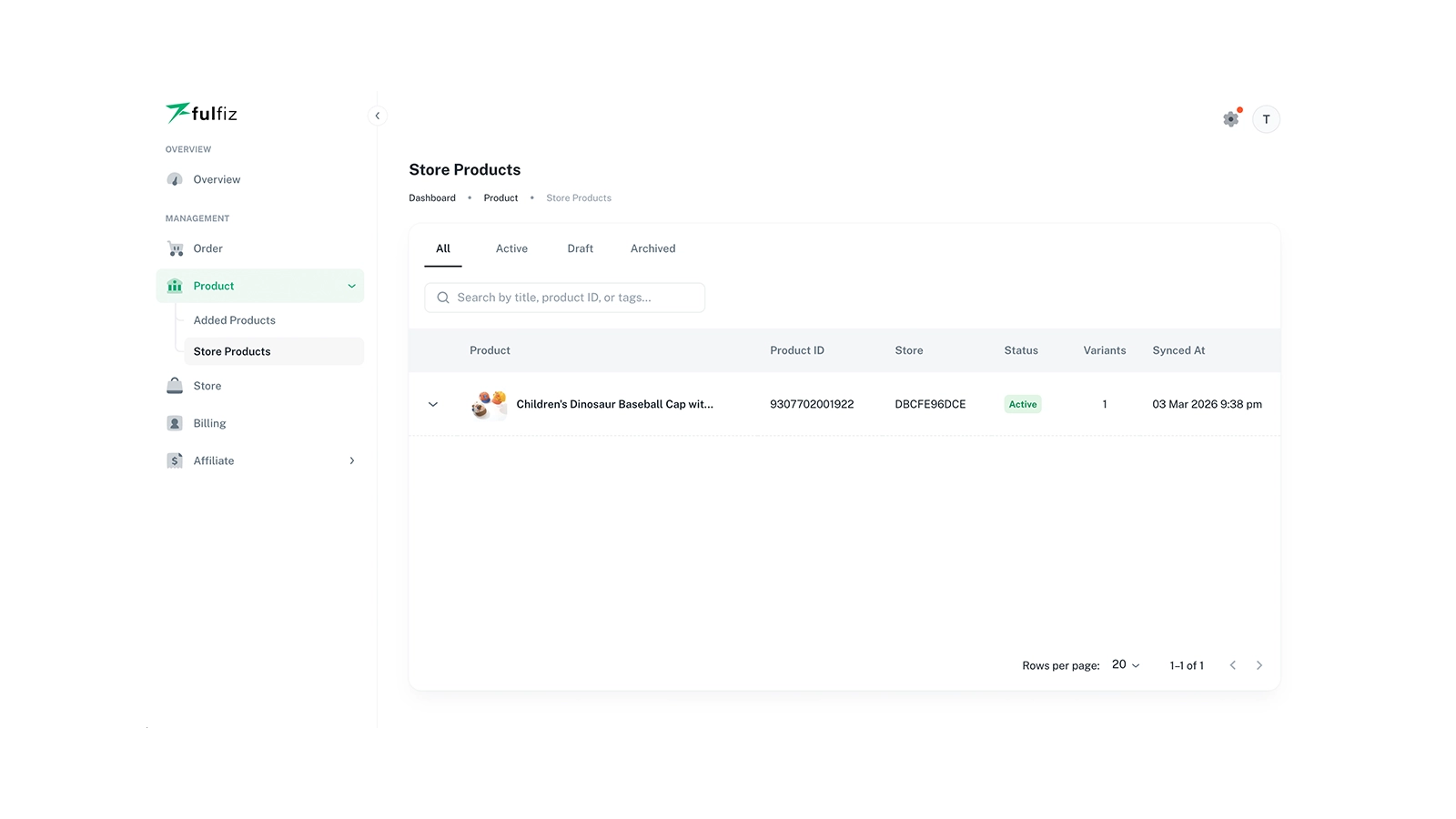Switch to the Draft tab
The height and width of the screenshot is (819, 1456).
[581, 248]
